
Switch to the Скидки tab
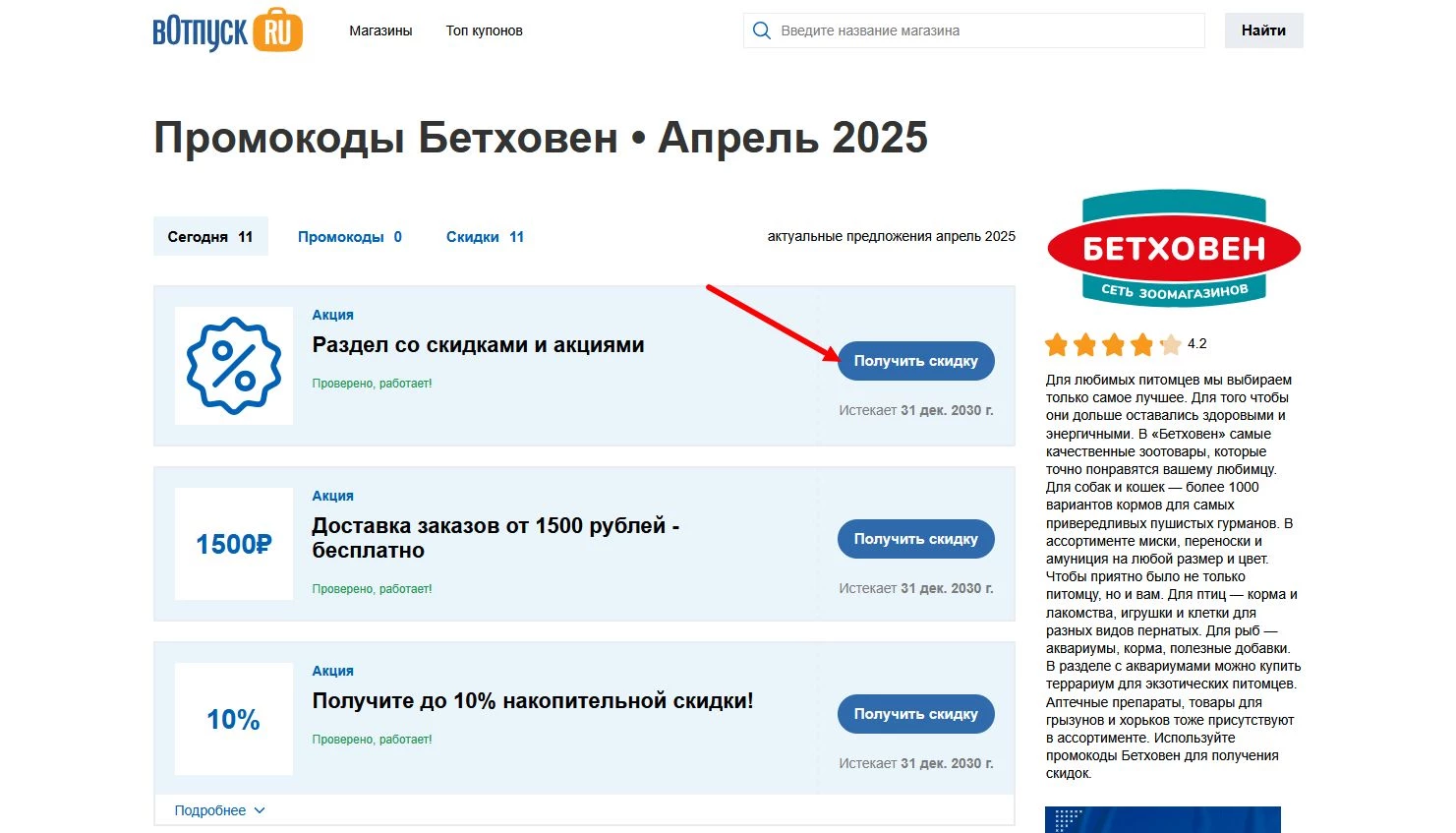point(484,236)
